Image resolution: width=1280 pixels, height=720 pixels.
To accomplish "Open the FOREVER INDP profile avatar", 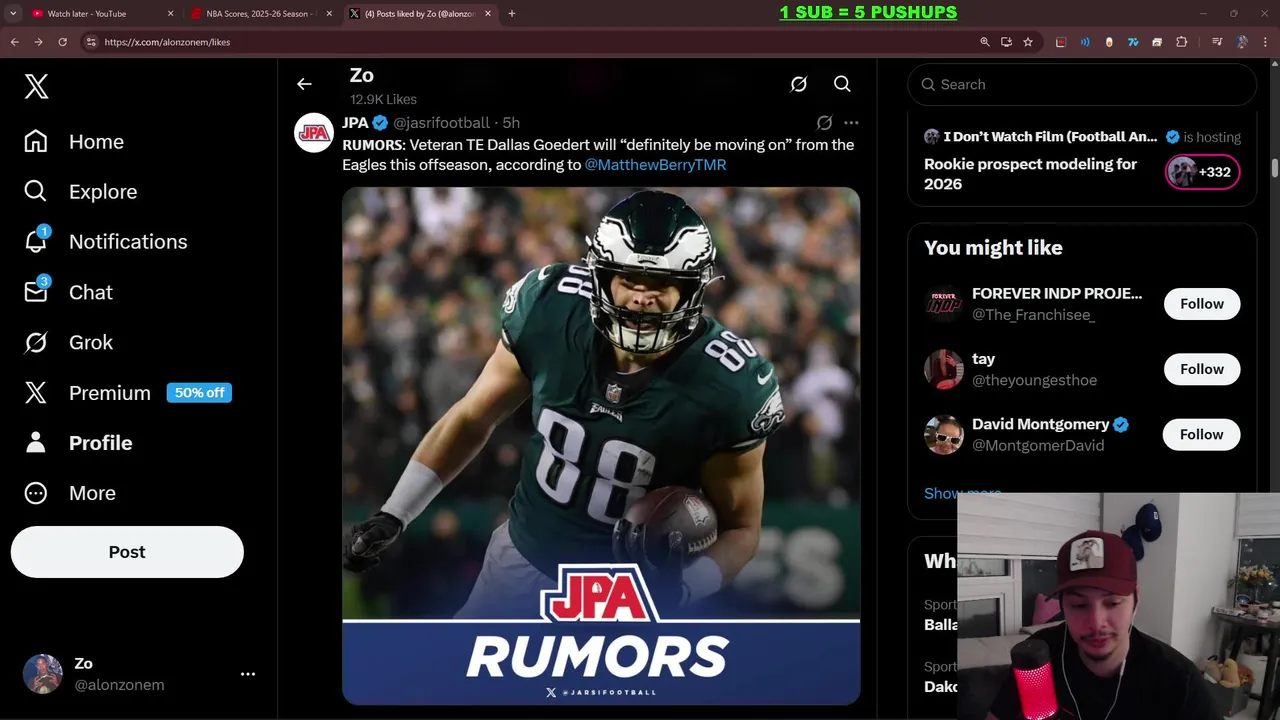I will click(x=944, y=304).
